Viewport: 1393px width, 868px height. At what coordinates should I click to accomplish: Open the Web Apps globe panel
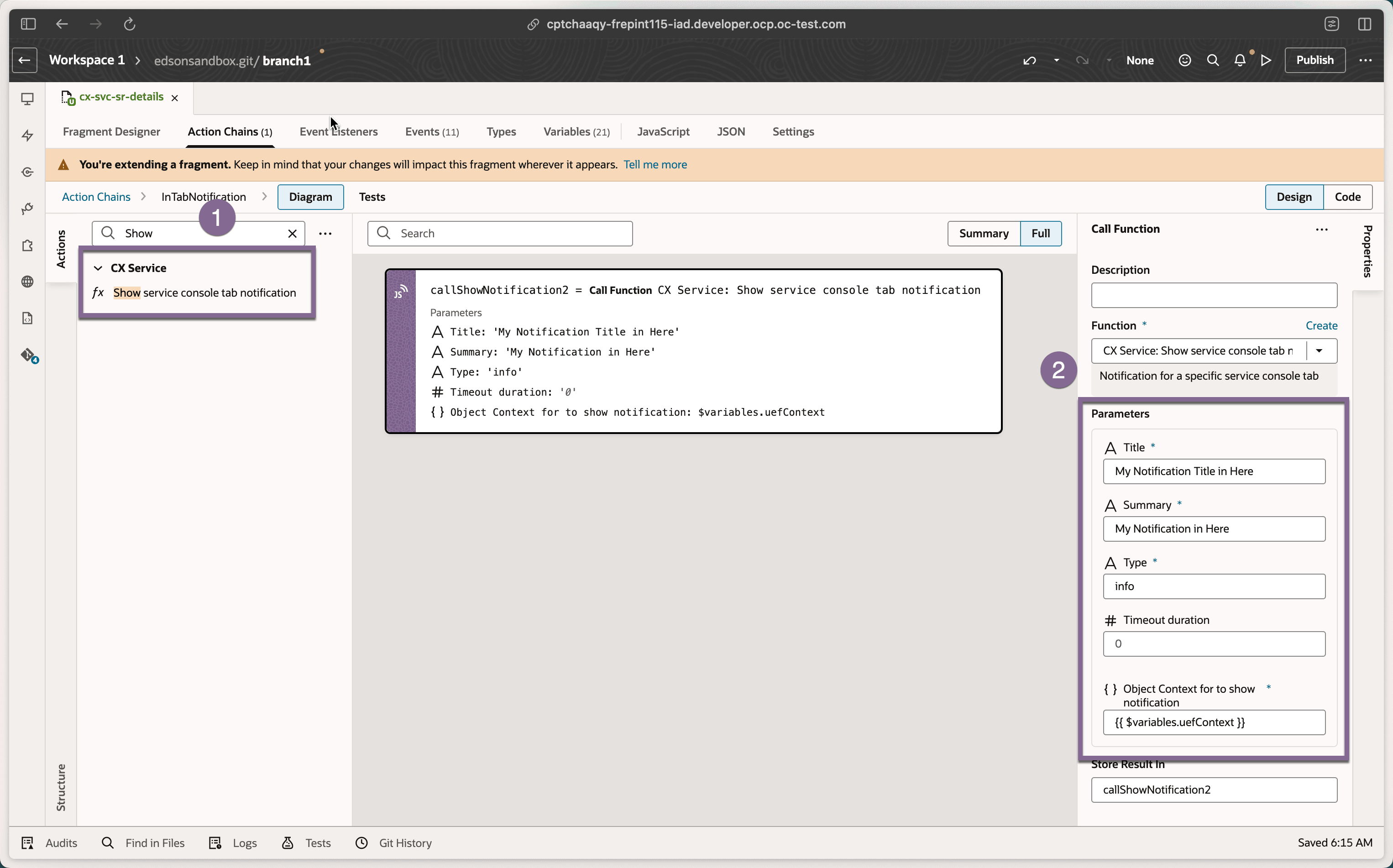[27, 282]
